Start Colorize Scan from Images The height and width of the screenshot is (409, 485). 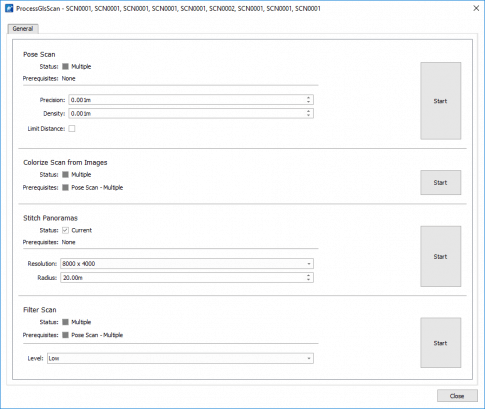tap(440, 183)
